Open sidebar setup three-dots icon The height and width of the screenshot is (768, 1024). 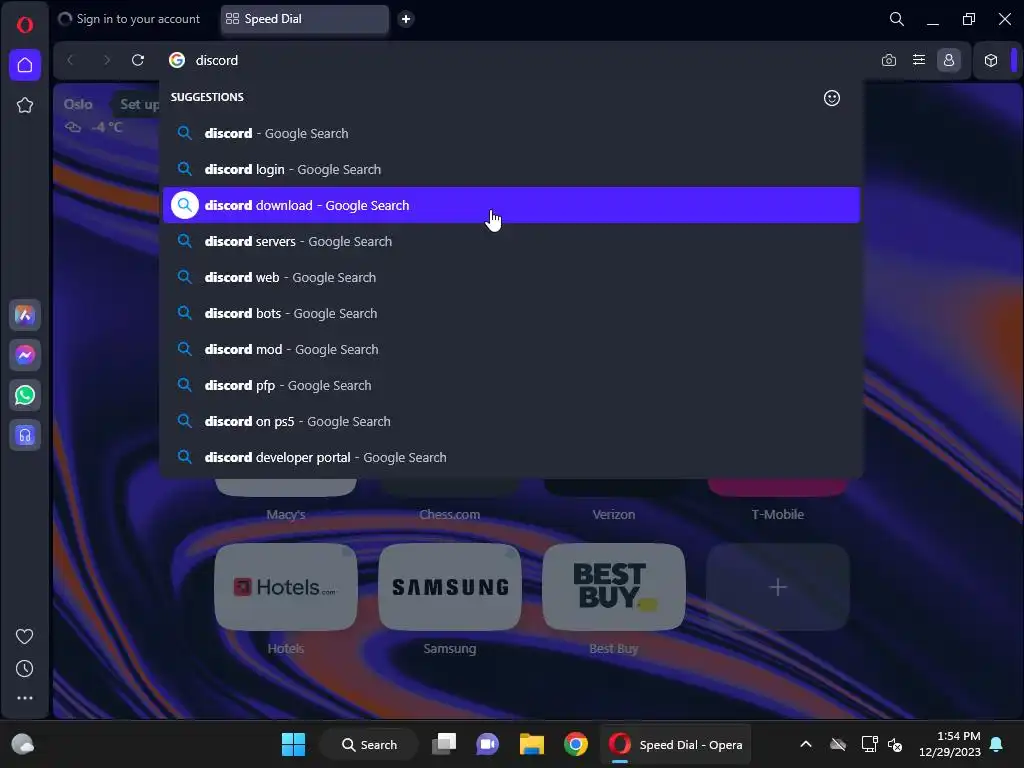pyautogui.click(x=25, y=698)
